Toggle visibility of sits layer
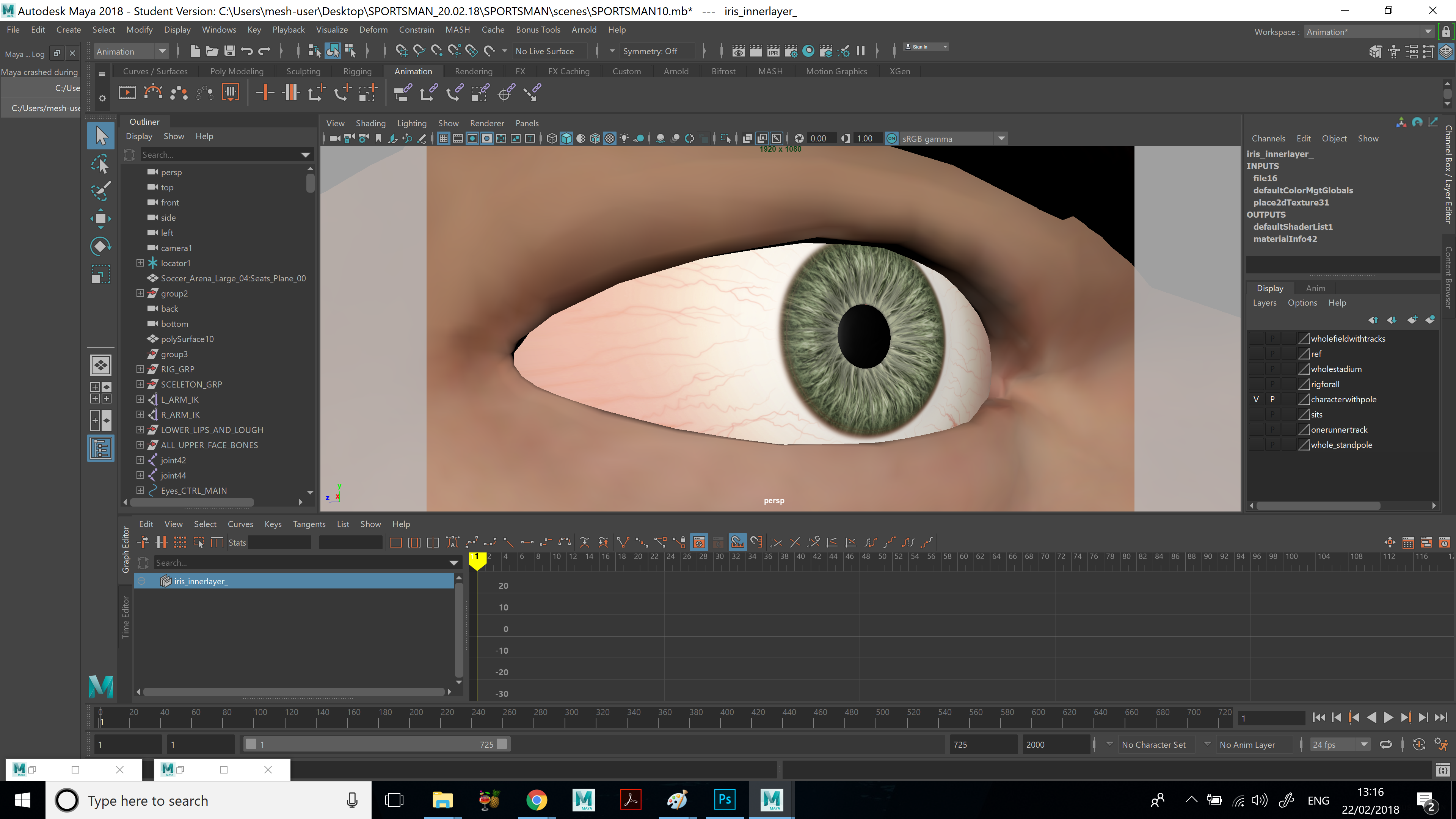 (1256, 414)
